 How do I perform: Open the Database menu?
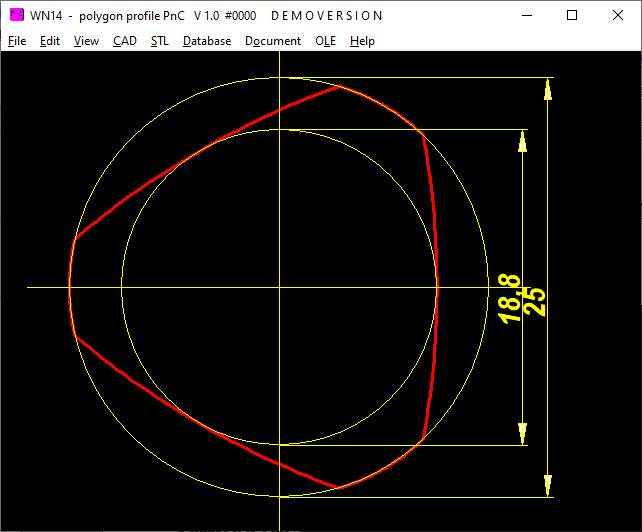(x=207, y=41)
